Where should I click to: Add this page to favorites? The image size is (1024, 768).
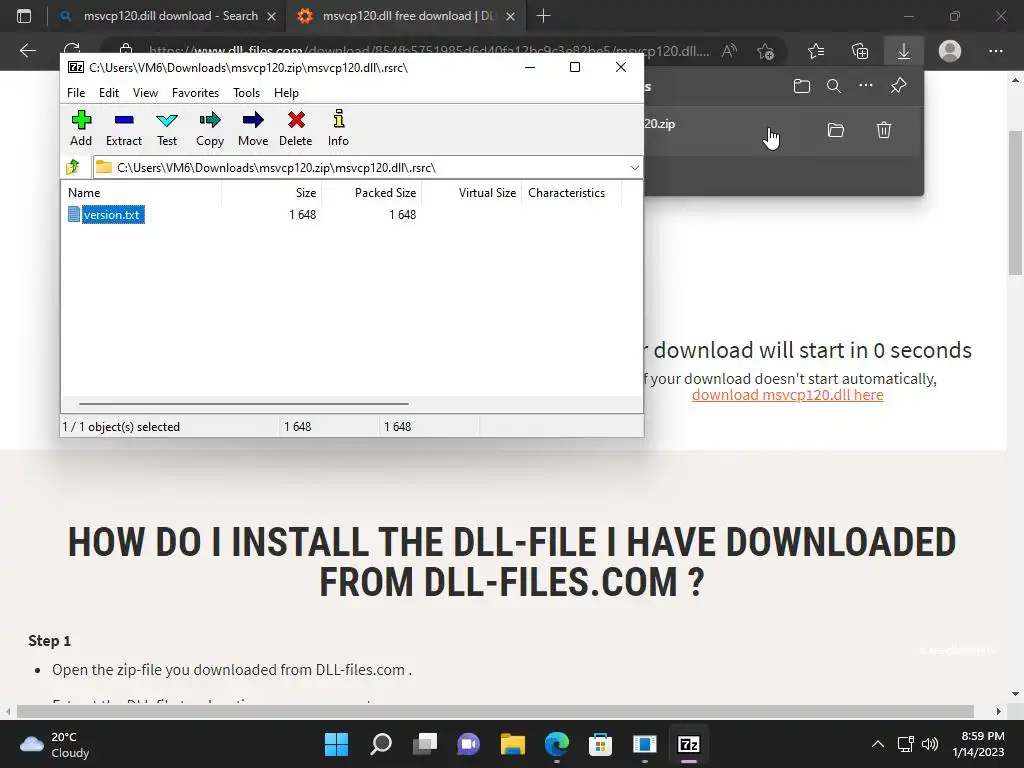(765, 51)
